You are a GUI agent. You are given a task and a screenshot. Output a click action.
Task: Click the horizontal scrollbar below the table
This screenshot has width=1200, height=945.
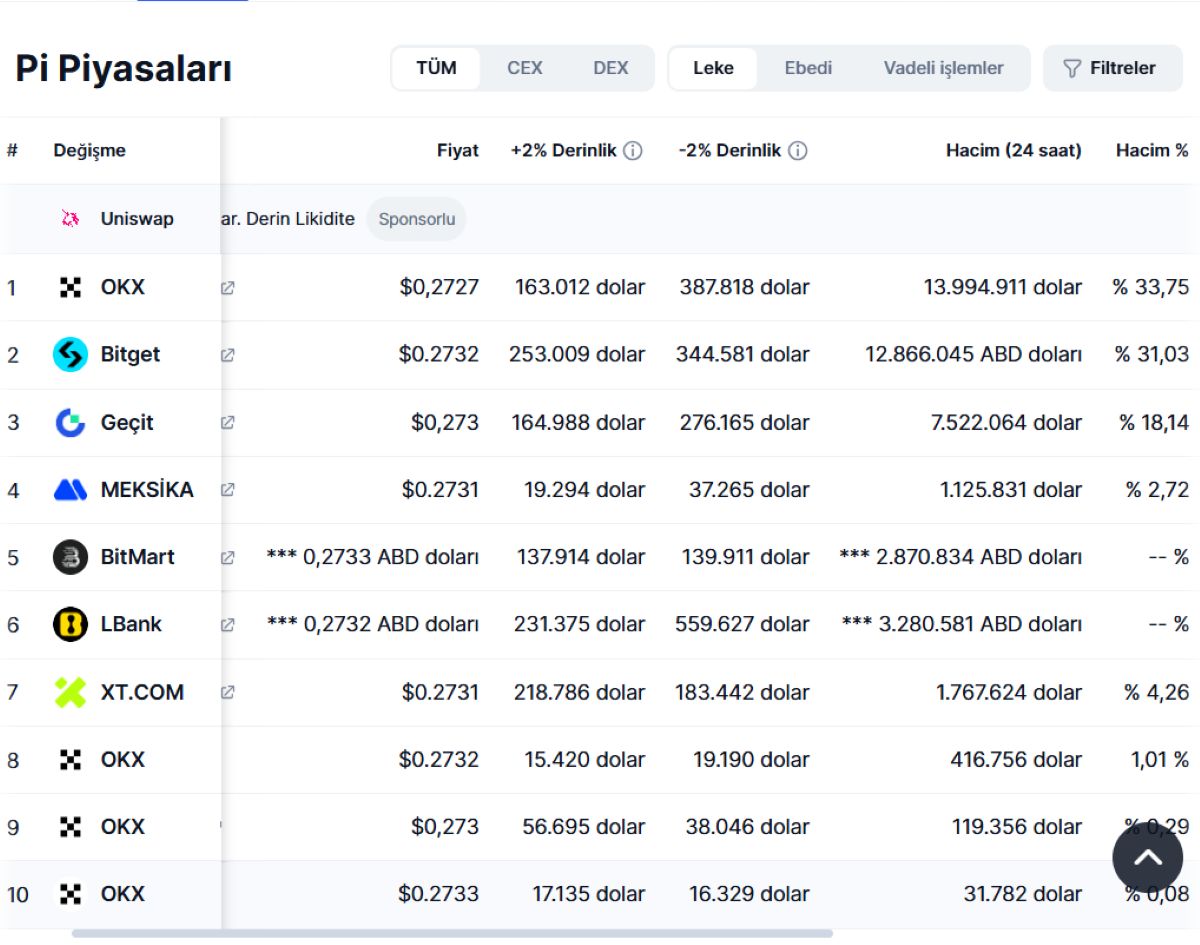452,934
